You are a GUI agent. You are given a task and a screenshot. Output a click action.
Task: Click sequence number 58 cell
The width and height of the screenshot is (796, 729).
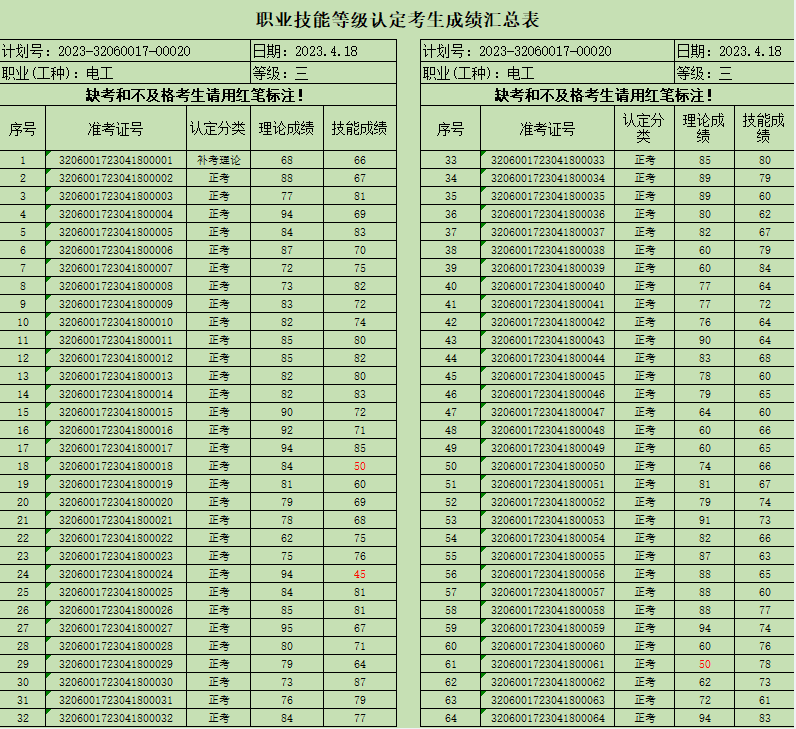450,610
